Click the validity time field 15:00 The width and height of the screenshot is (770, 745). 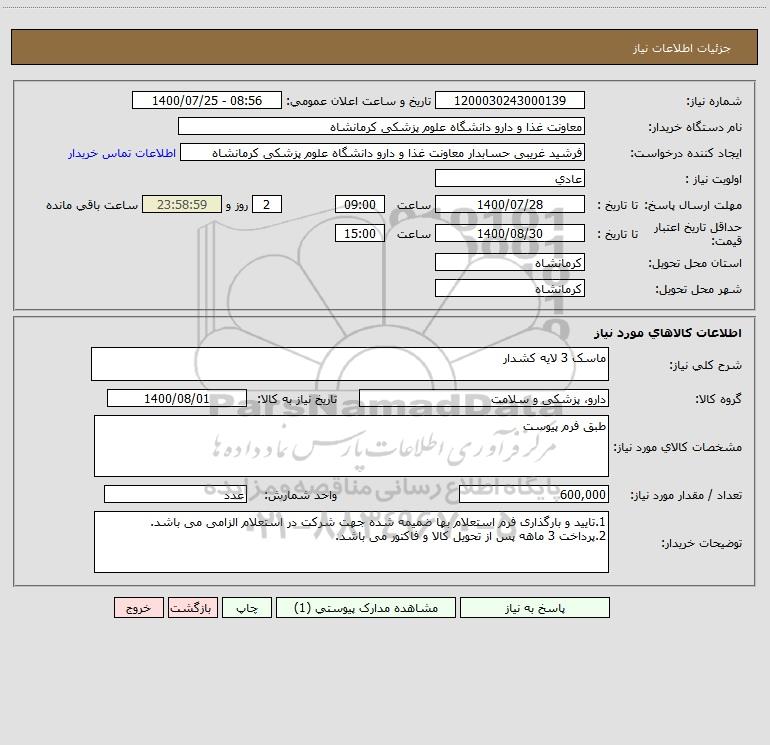click(x=359, y=233)
